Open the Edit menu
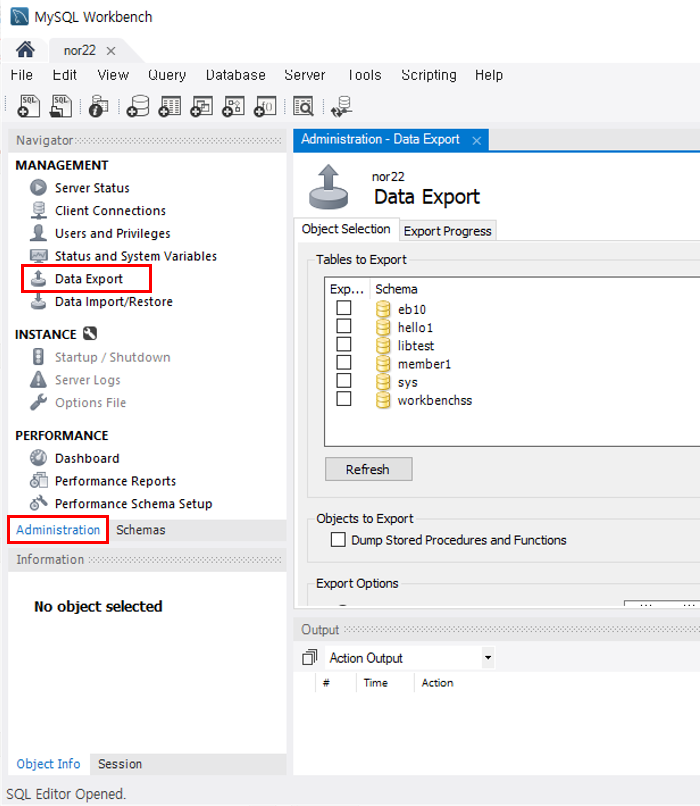Viewport: 700px width, 806px height. [65, 75]
